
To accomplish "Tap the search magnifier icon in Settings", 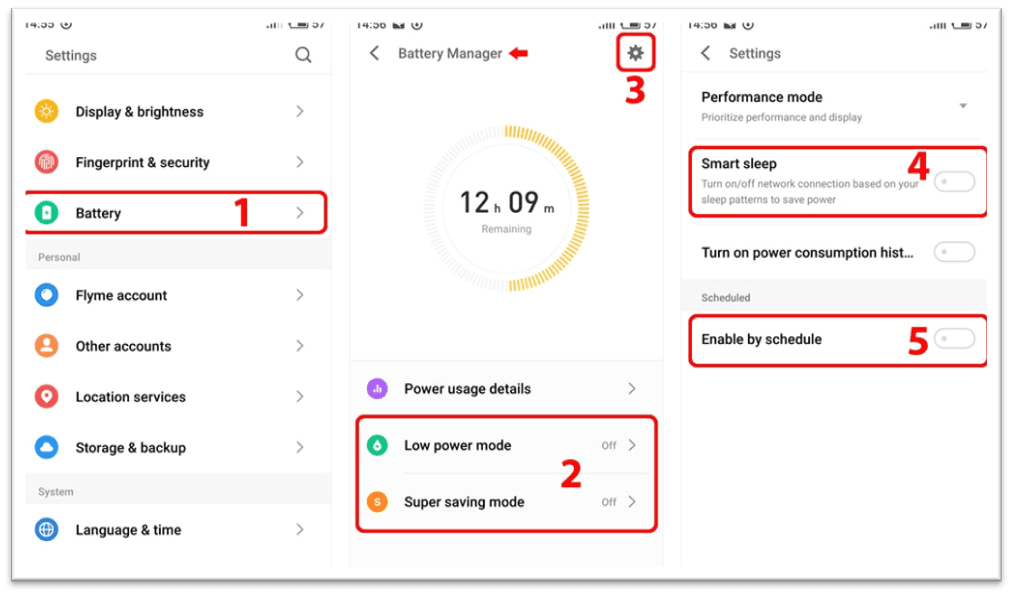I will point(303,56).
